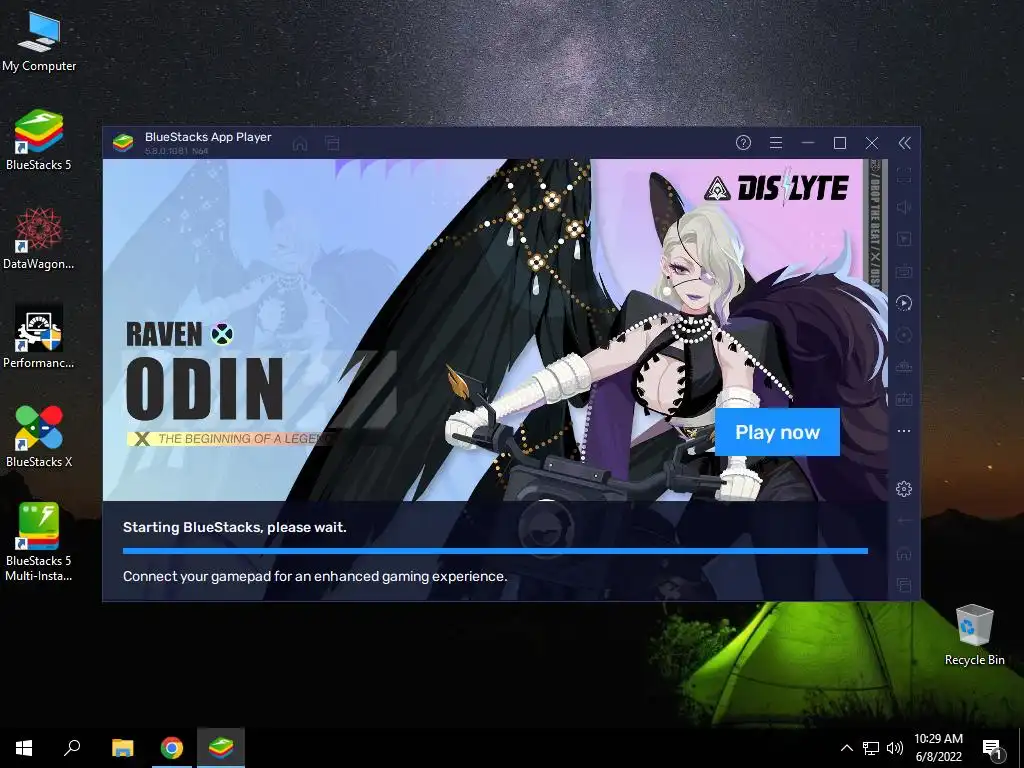Open macro recorder play-circle icon
The height and width of the screenshot is (768, 1024).
[x=904, y=303]
